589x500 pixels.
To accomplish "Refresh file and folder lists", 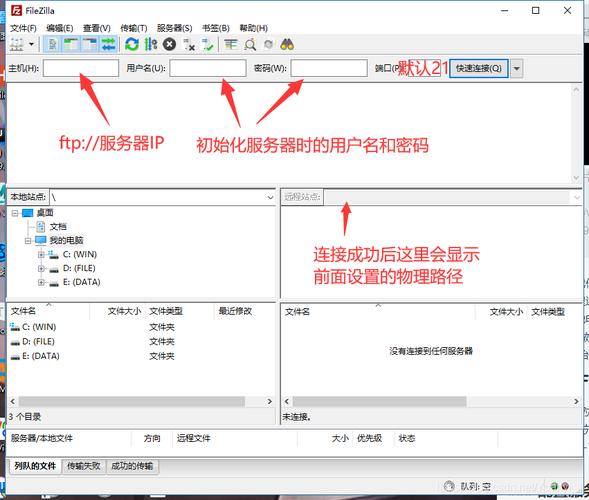I will (132, 44).
